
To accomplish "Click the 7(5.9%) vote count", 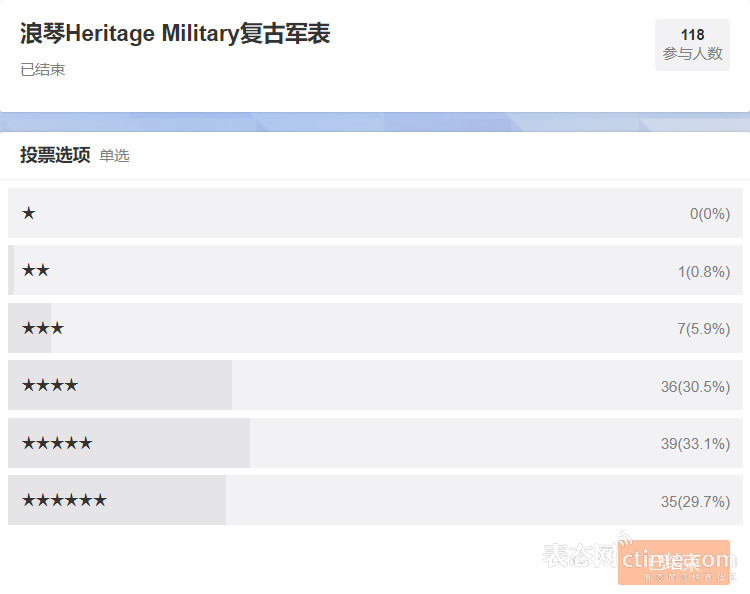I will click(703, 329).
